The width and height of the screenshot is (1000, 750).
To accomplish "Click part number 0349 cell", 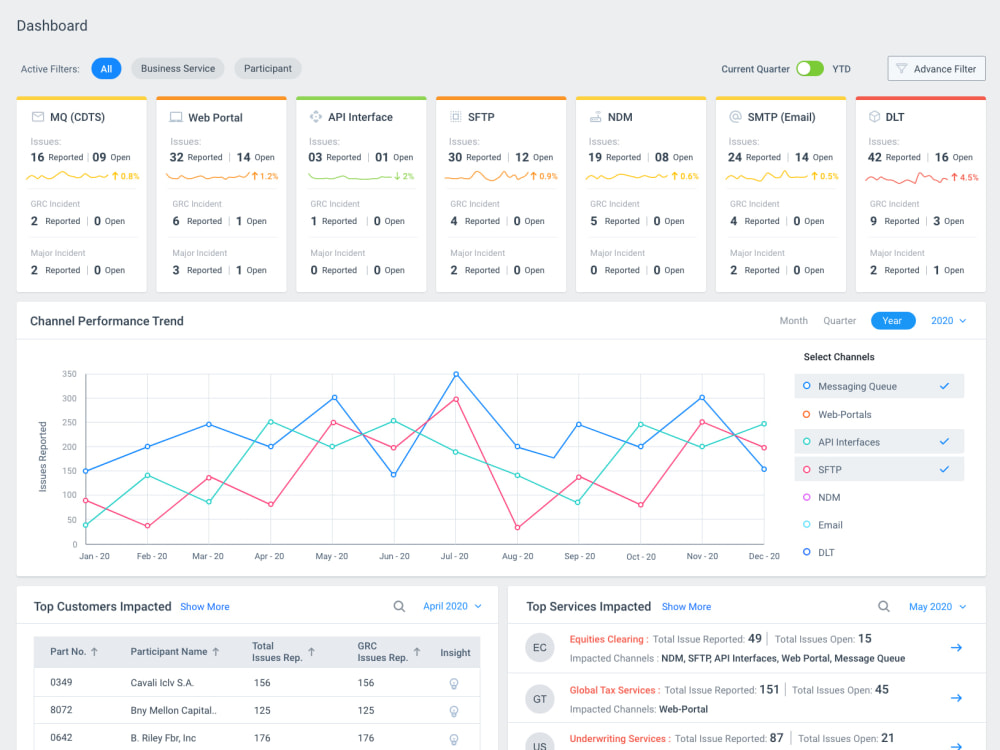I will click(61, 682).
